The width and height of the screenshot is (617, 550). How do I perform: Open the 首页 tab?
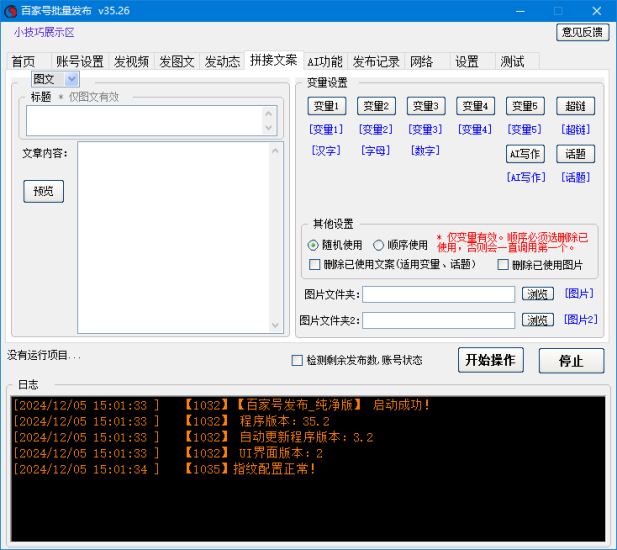[x=29, y=61]
